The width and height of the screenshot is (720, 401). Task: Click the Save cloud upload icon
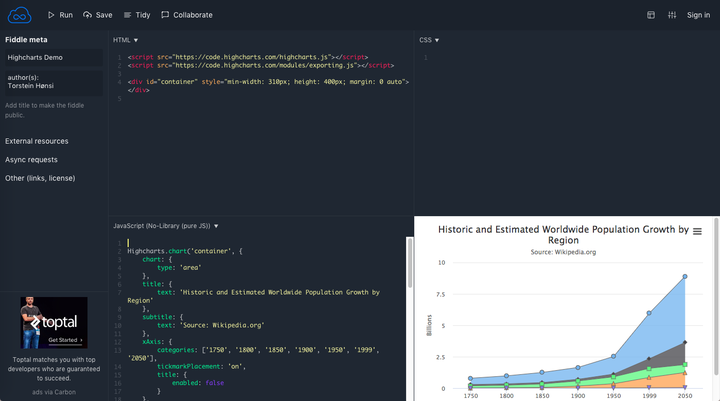(87, 15)
